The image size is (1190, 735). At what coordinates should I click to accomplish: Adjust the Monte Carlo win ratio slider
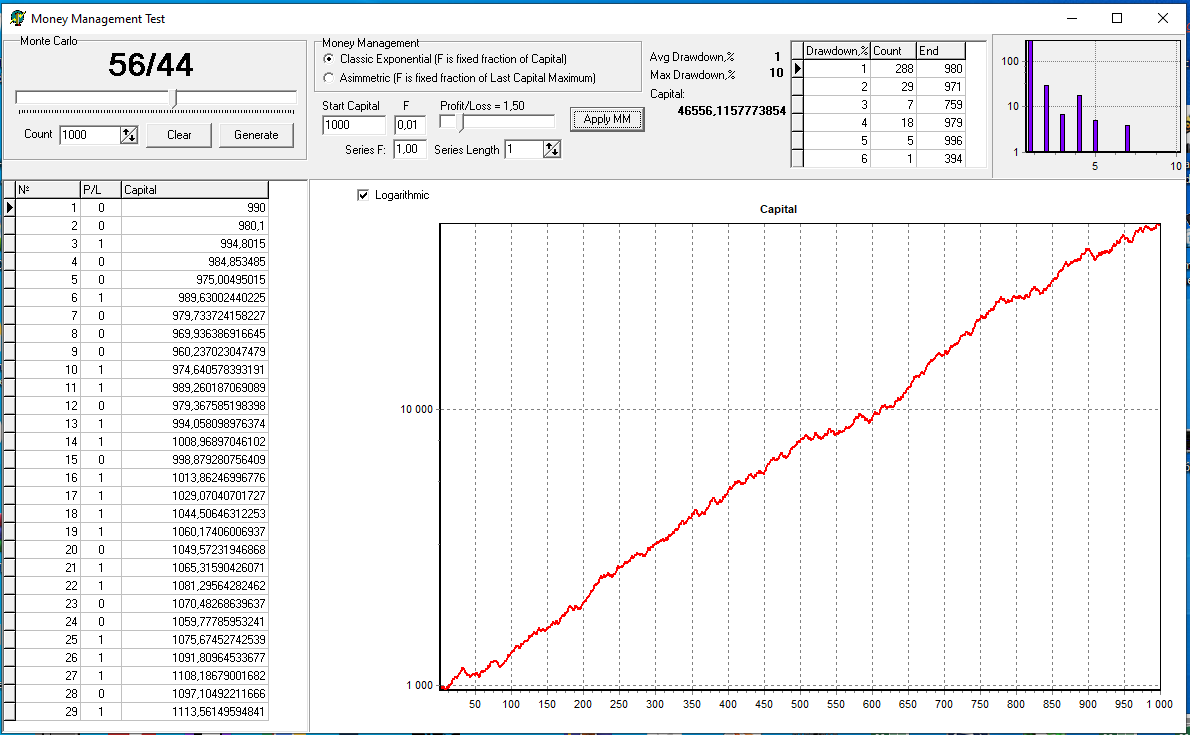click(175, 98)
